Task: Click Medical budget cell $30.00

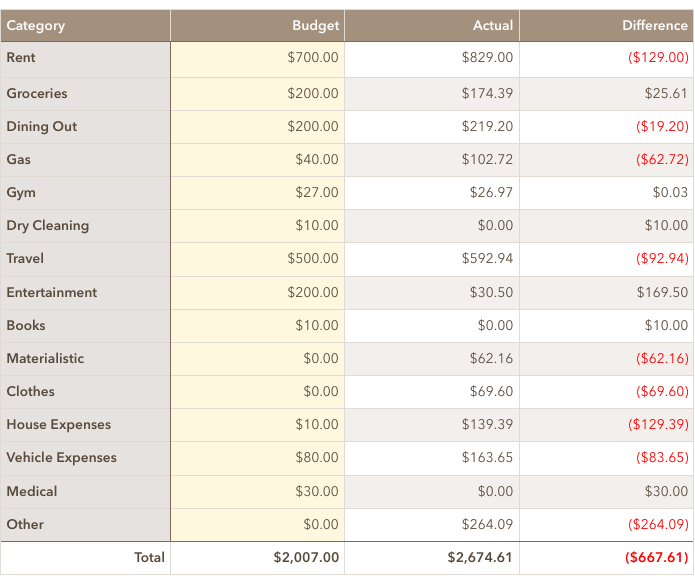Action: click(x=258, y=492)
